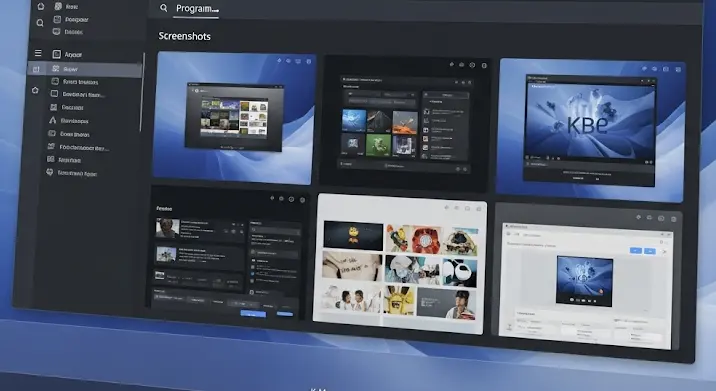Screen dimensions: 716x391
Task: Click the rightmost overlay icon on the KBe card
Action: click(x=678, y=69)
